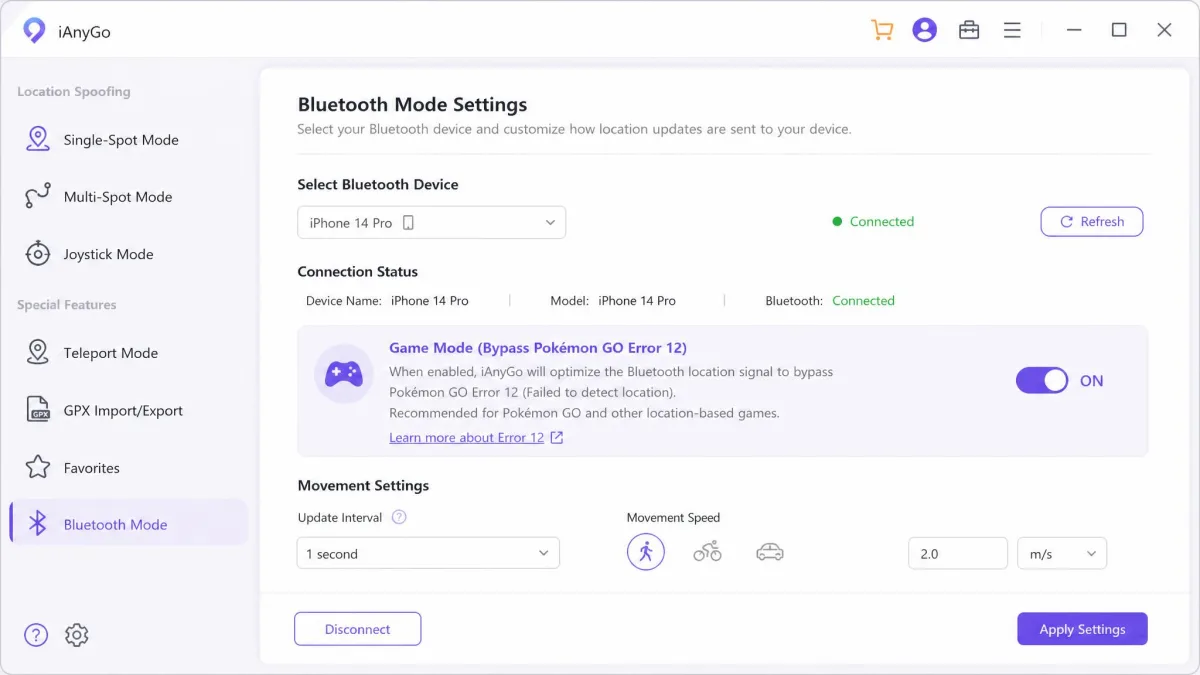The height and width of the screenshot is (675, 1200).
Task: Expand the Select Bluetooth Device dropdown
Action: click(432, 222)
